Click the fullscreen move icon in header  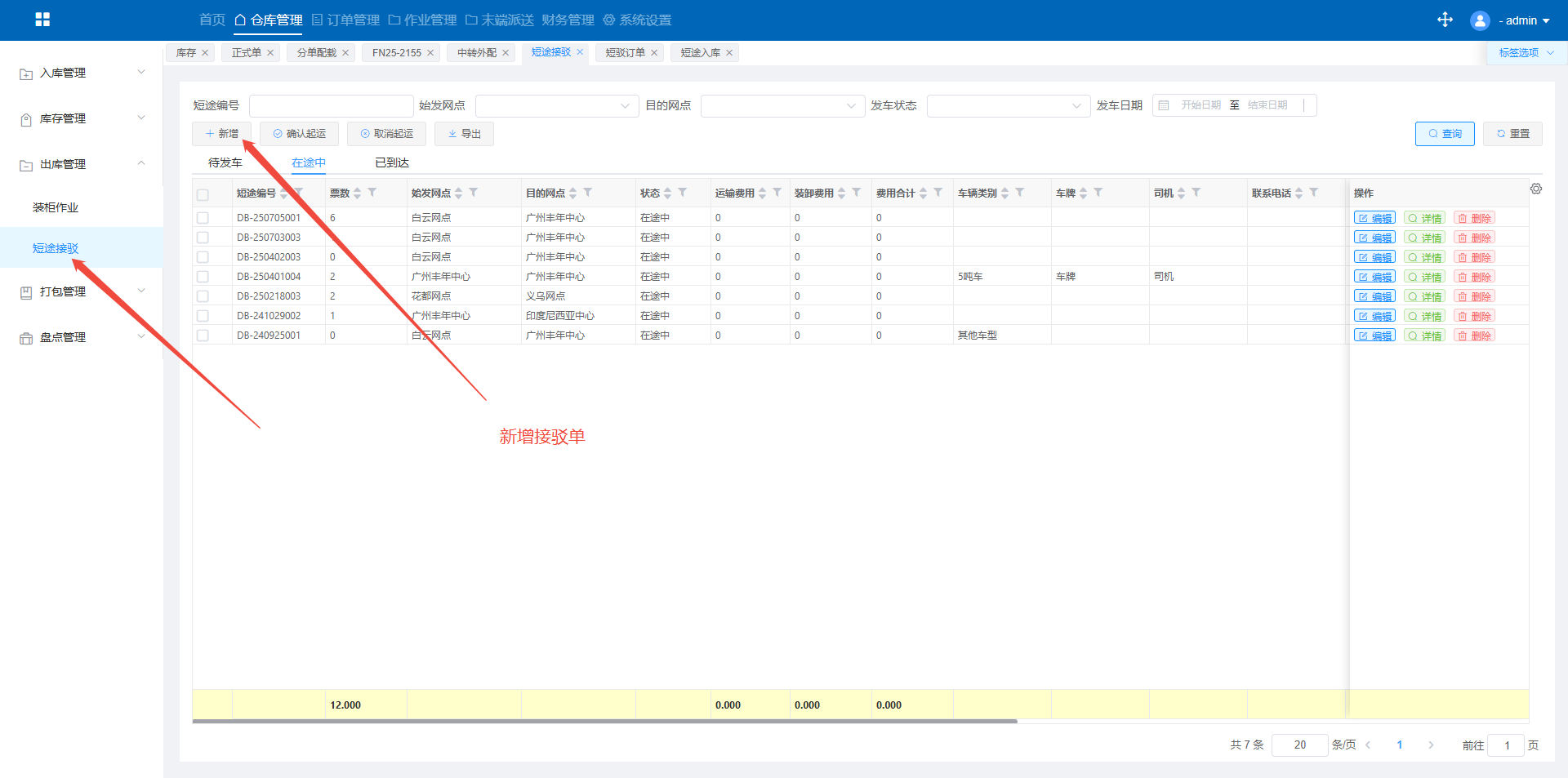[1445, 20]
